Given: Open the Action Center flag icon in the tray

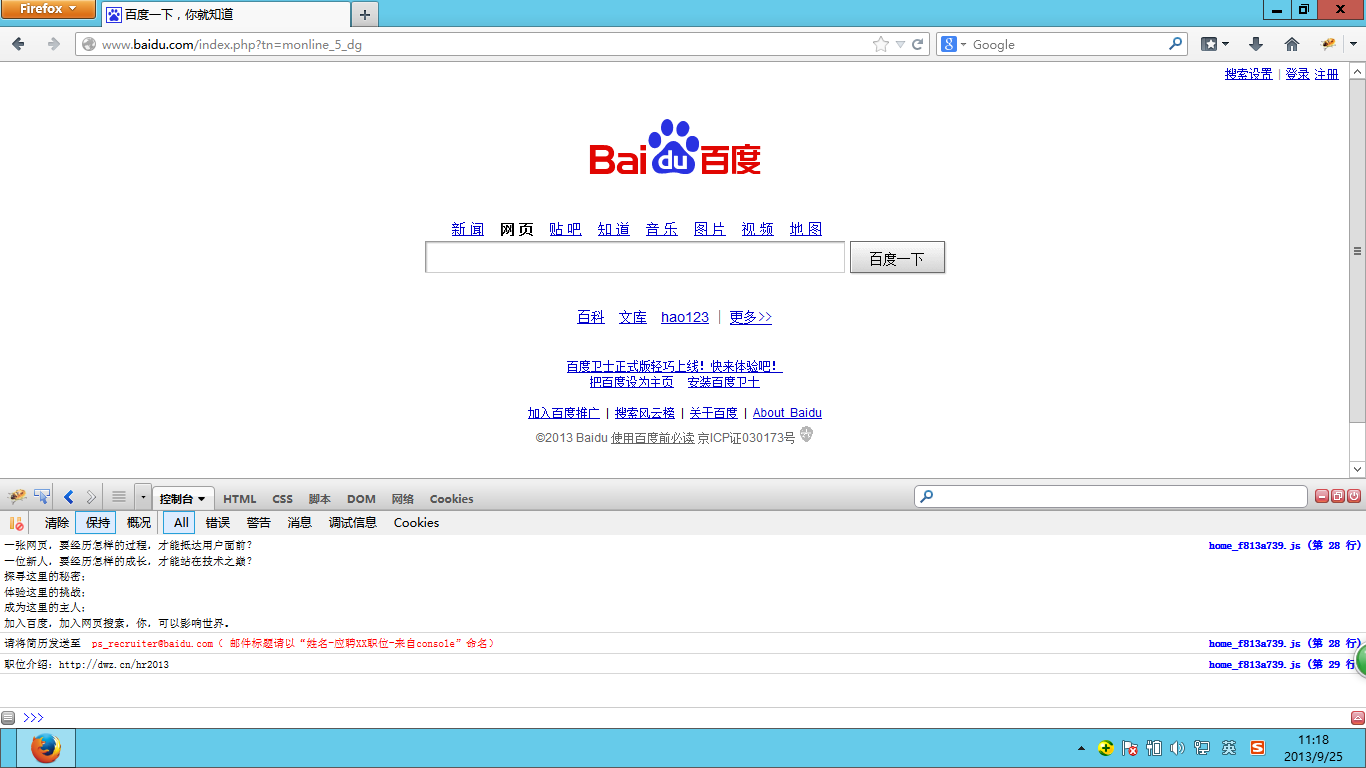Looking at the screenshot, I should coord(1130,748).
